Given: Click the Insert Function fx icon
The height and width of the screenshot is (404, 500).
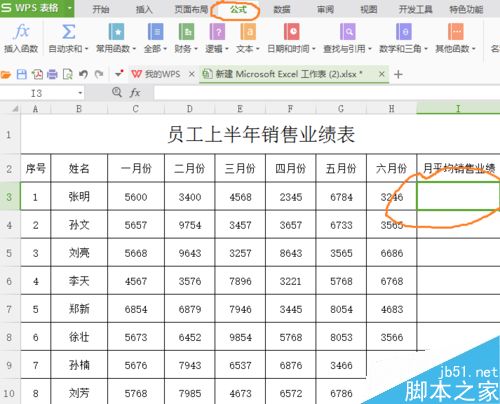Looking at the screenshot, I should point(22,32).
